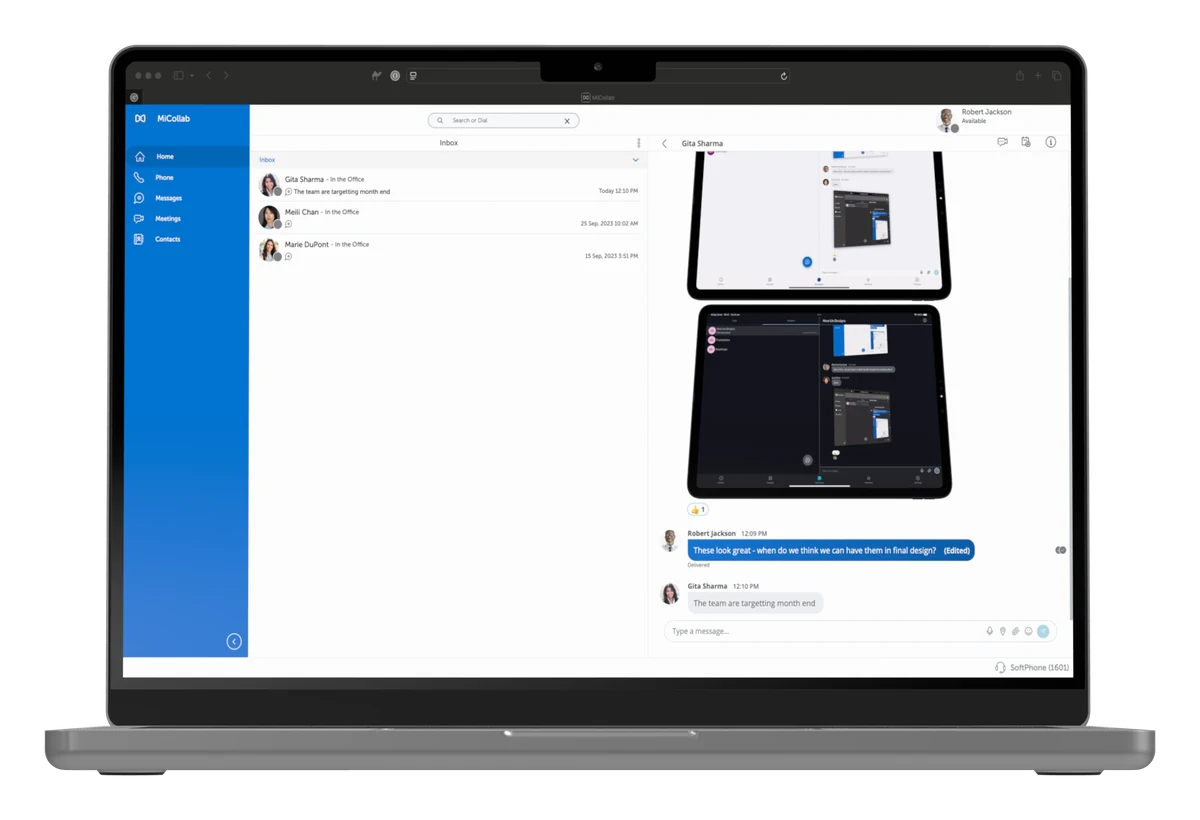Viewport: 1200px width, 820px height.
Task: Open Gita Sharma conversation in Inbox
Action: (448, 185)
